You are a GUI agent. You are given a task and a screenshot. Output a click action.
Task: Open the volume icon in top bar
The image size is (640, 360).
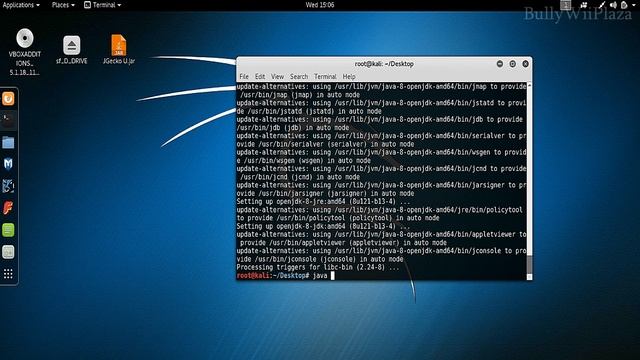613,5
